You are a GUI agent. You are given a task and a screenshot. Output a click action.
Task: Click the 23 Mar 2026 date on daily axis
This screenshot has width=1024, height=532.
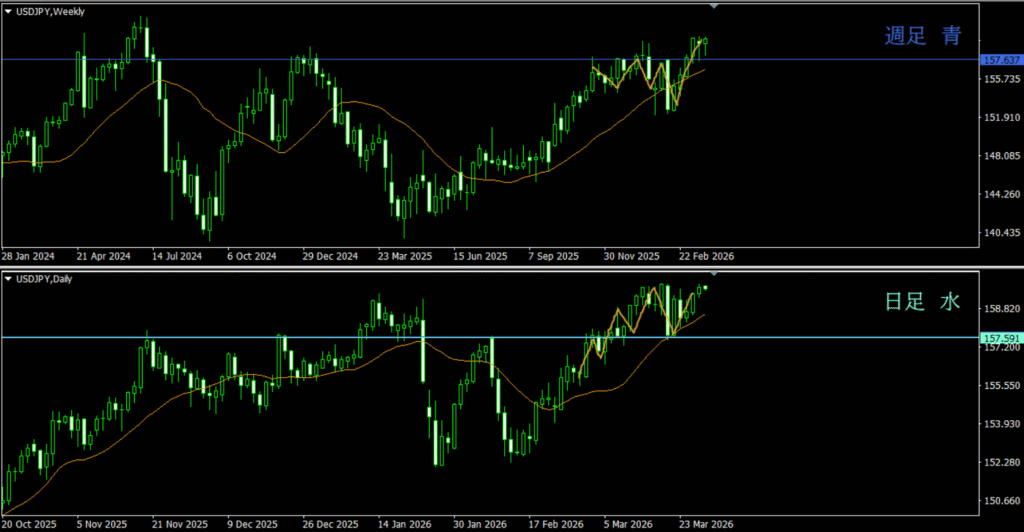click(705, 524)
